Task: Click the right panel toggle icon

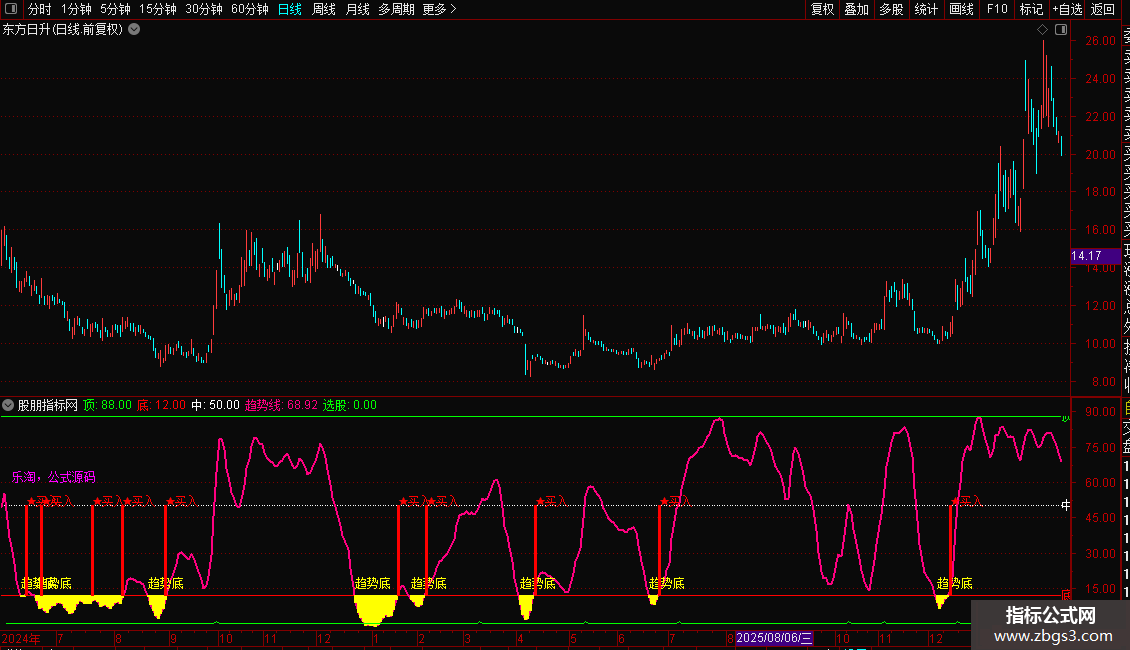Action: [1059, 30]
